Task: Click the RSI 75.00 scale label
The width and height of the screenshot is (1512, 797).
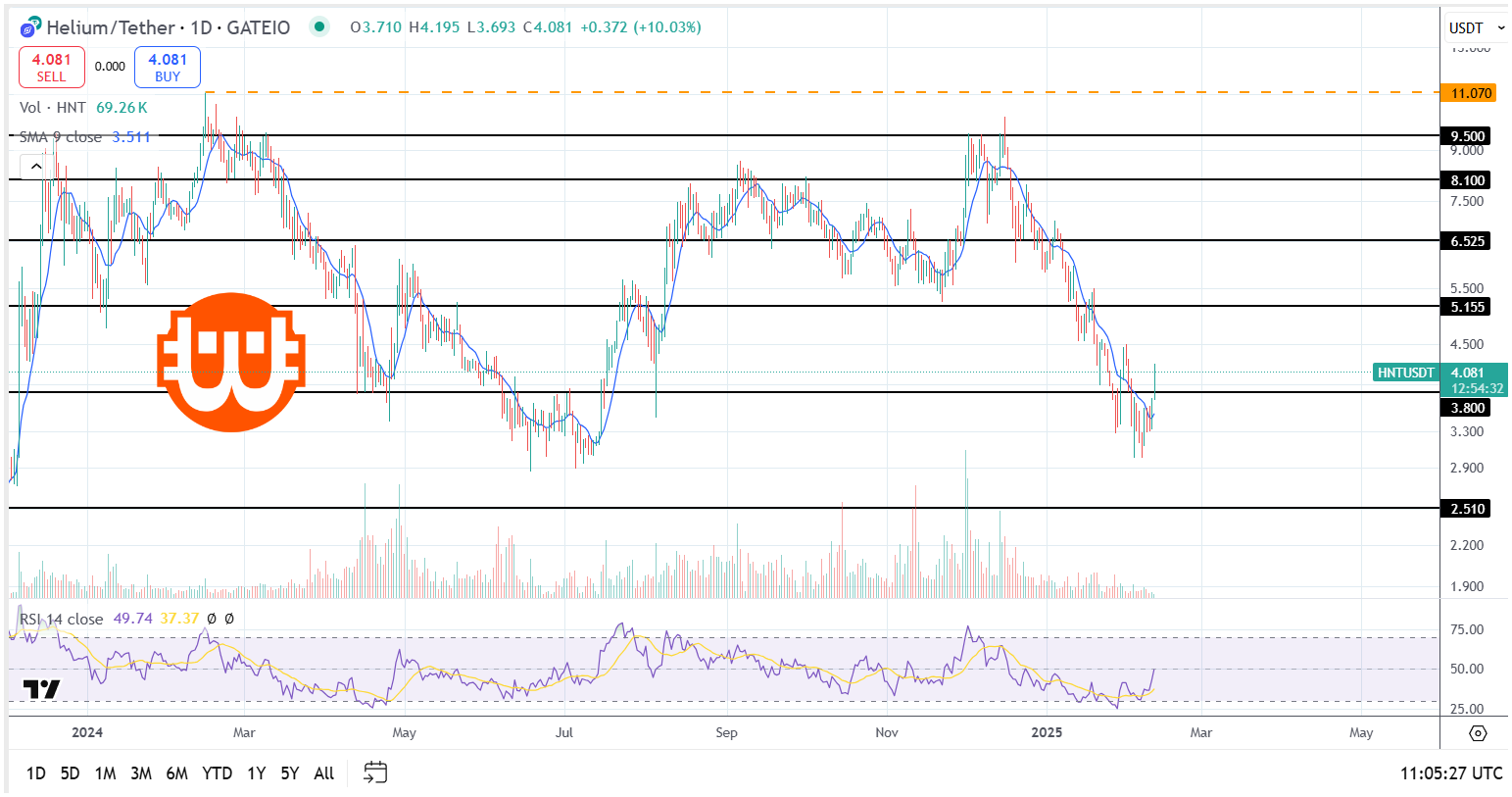Action: pyautogui.click(x=1467, y=629)
